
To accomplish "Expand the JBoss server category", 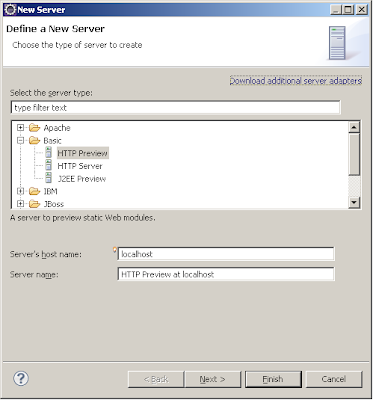I will [x=21, y=204].
